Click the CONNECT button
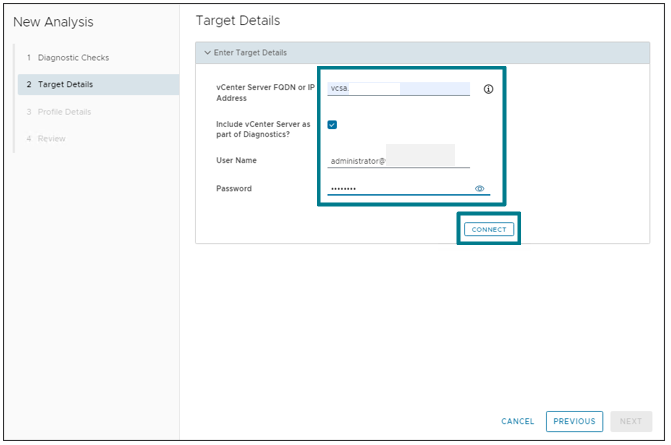This screenshot has height=445, width=671. click(489, 229)
